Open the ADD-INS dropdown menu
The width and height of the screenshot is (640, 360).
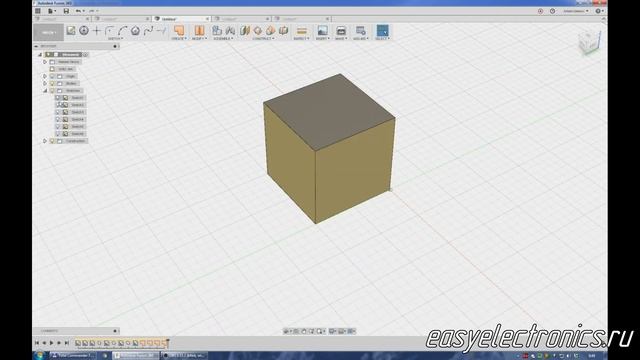click(x=361, y=38)
